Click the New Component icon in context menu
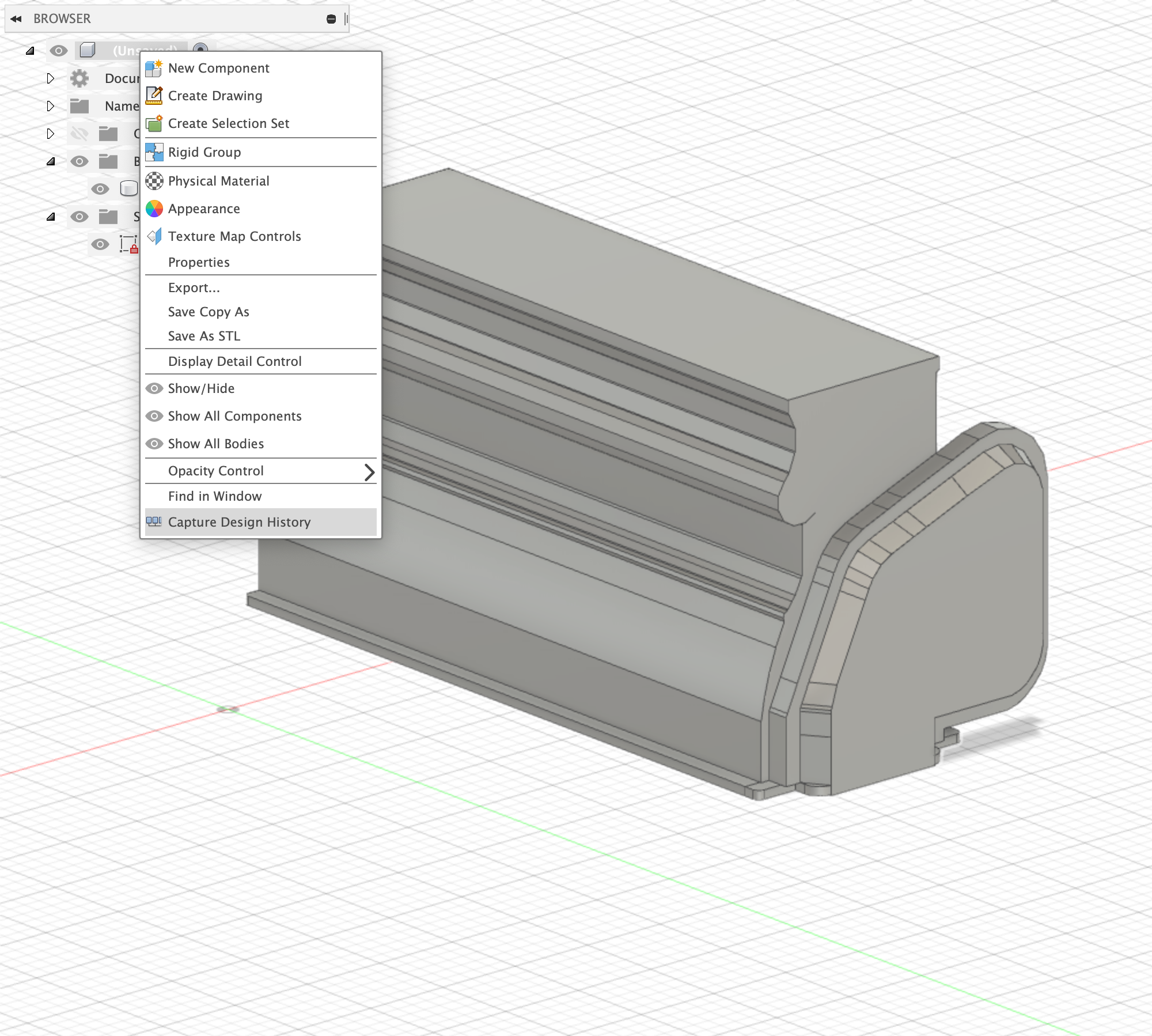Screen dimensions: 1152x1036 pyautogui.click(x=154, y=68)
